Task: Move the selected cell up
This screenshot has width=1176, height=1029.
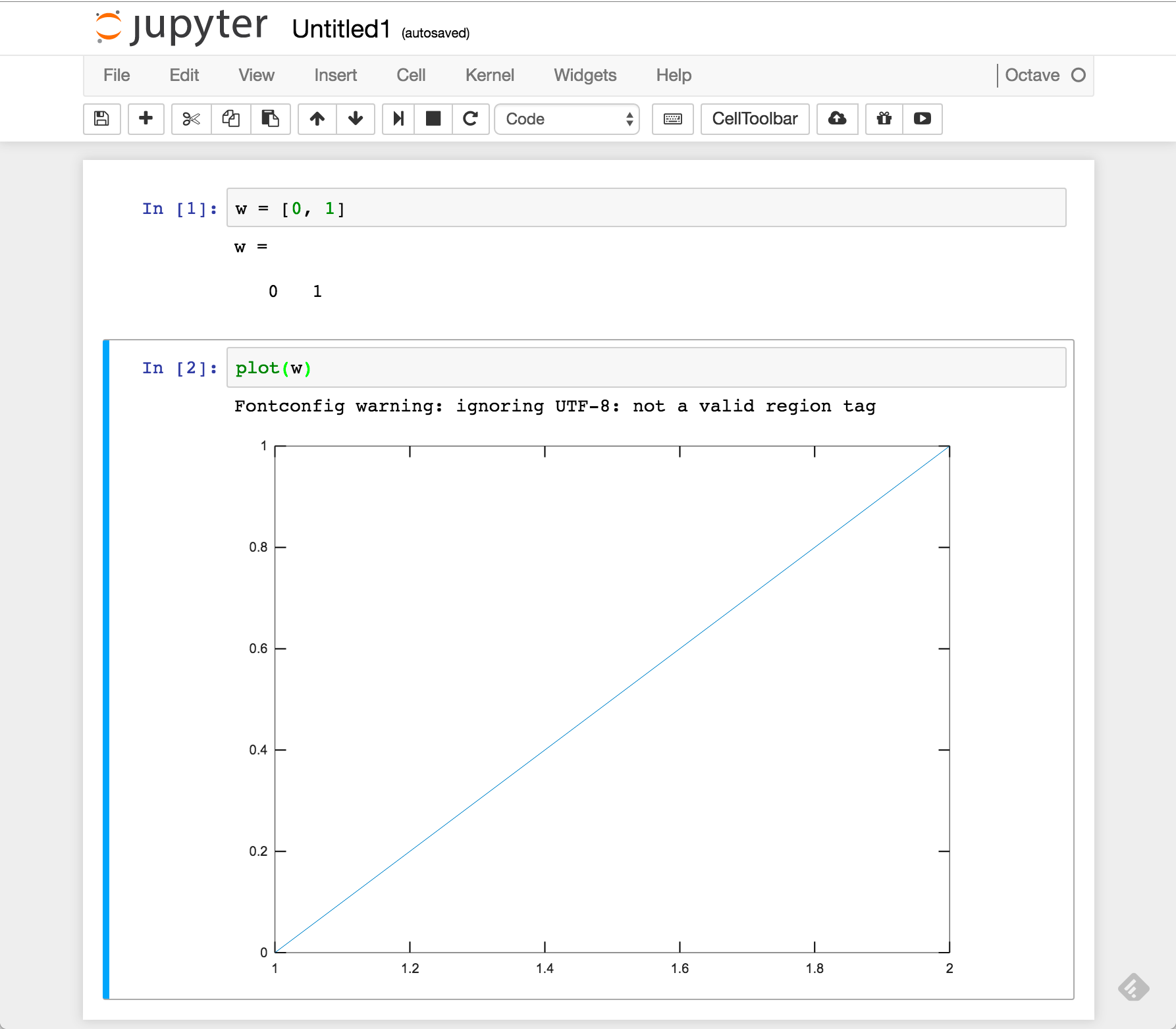Action: click(x=317, y=119)
